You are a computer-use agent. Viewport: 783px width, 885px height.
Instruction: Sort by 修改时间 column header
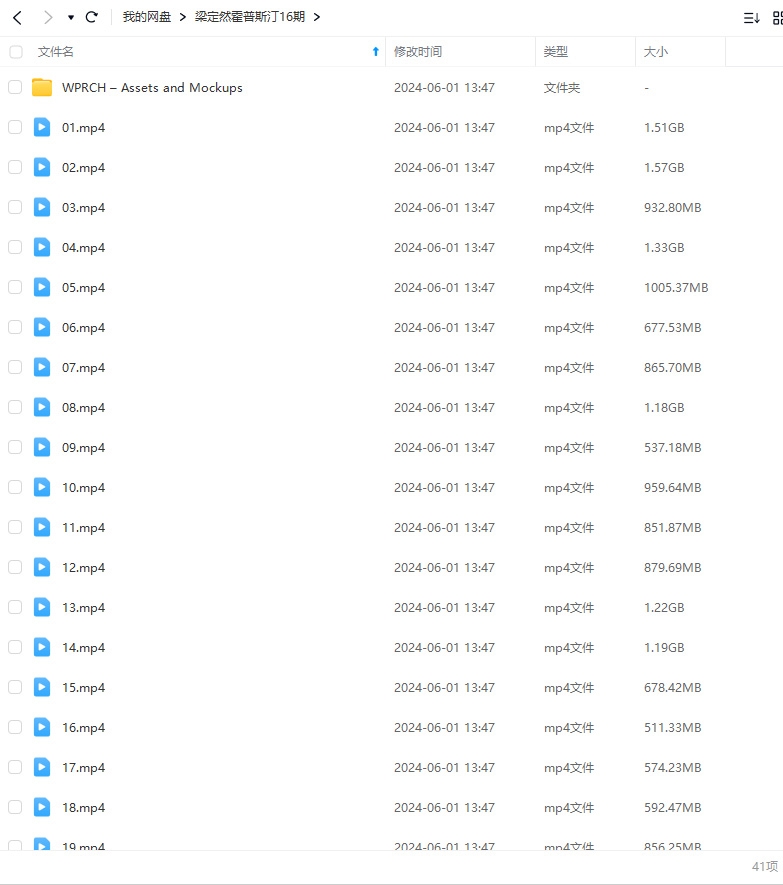(x=418, y=52)
